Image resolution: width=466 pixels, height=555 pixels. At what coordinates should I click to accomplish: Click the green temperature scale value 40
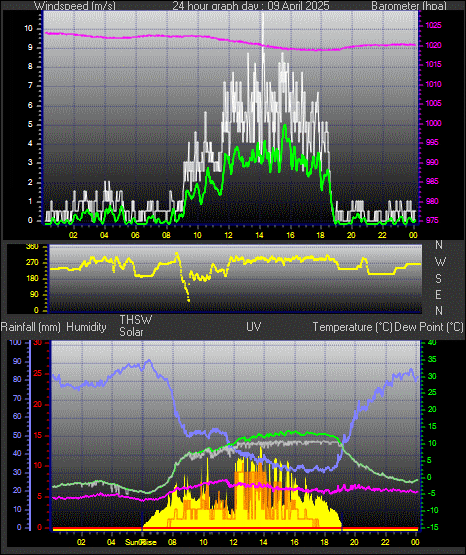coord(432,342)
